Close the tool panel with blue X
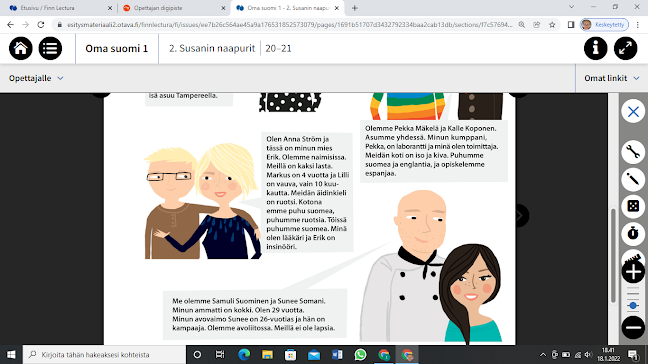648x364 pixels. pyautogui.click(x=633, y=112)
